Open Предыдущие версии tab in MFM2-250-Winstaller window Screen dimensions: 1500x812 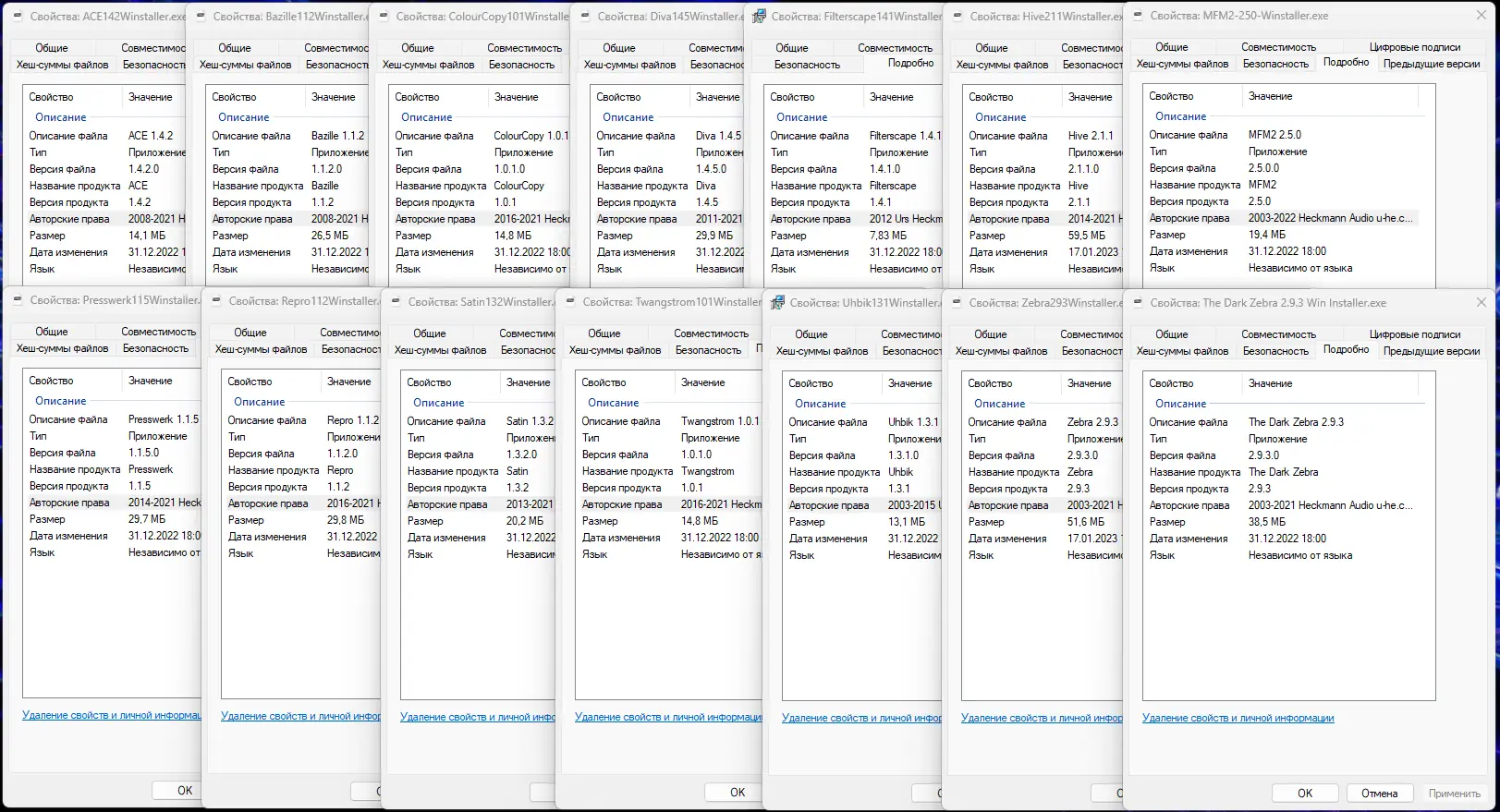click(x=1432, y=64)
